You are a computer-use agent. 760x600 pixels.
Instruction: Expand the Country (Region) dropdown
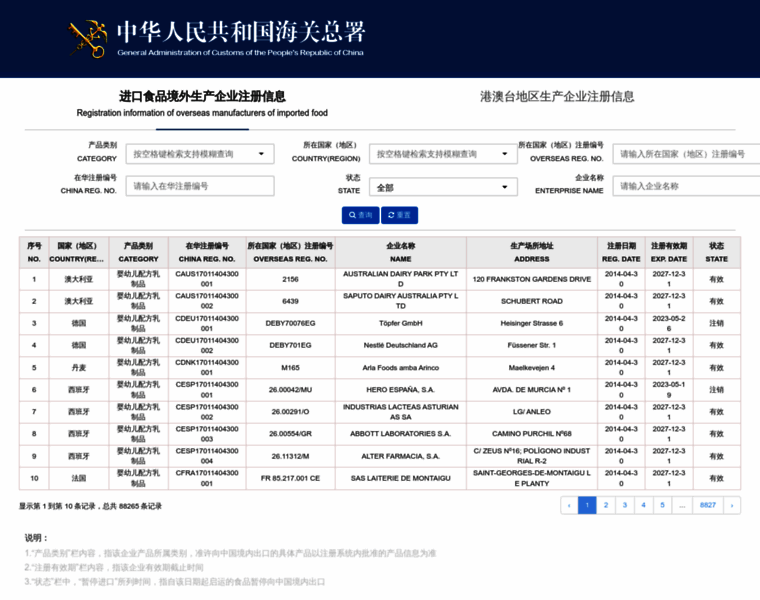point(440,154)
